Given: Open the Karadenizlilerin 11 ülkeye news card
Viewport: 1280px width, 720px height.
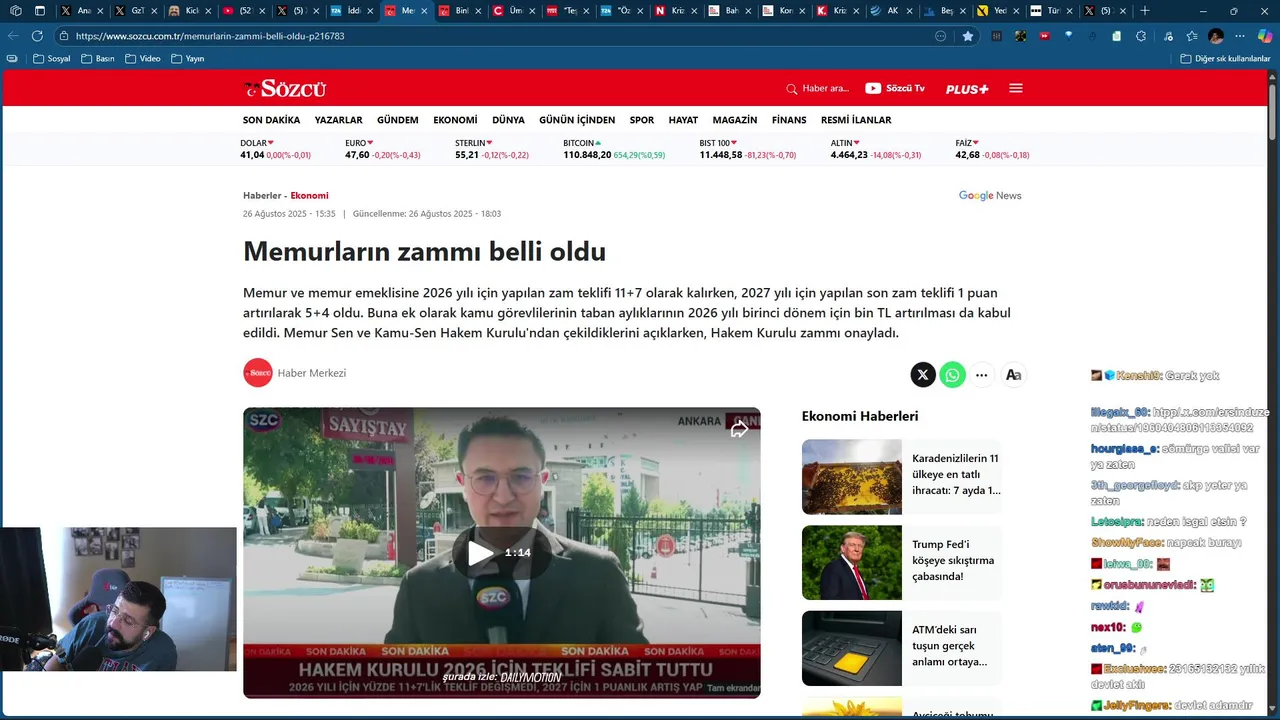Looking at the screenshot, I should (901, 477).
